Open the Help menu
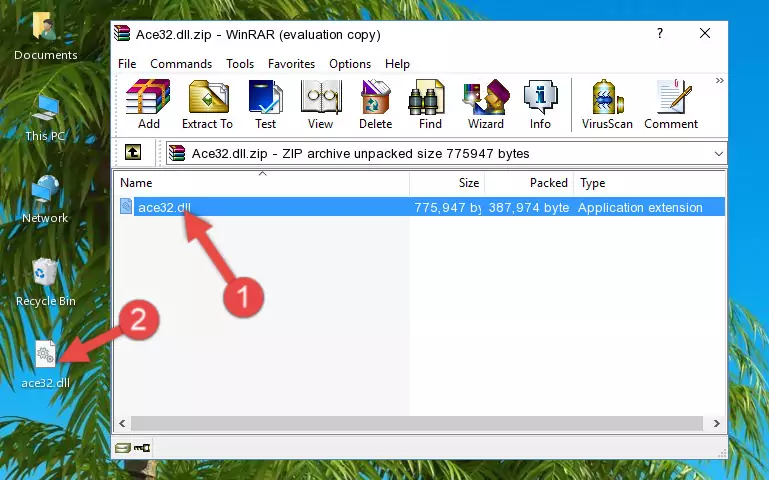The height and width of the screenshot is (480, 769). tap(397, 64)
